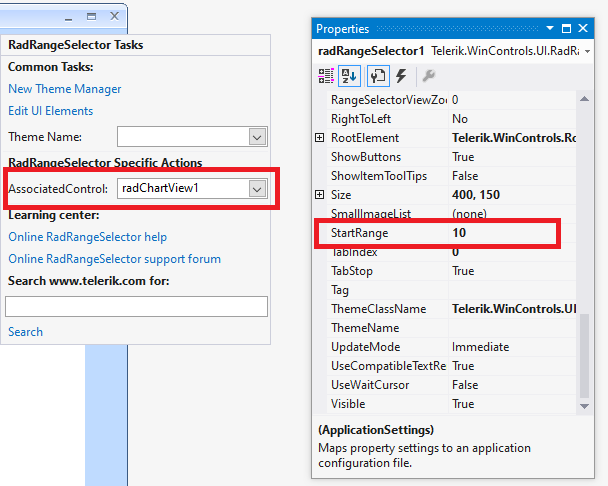The height and width of the screenshot is (486, 608).
Task: Expand the RootElement property node
Action: [320, 138]
